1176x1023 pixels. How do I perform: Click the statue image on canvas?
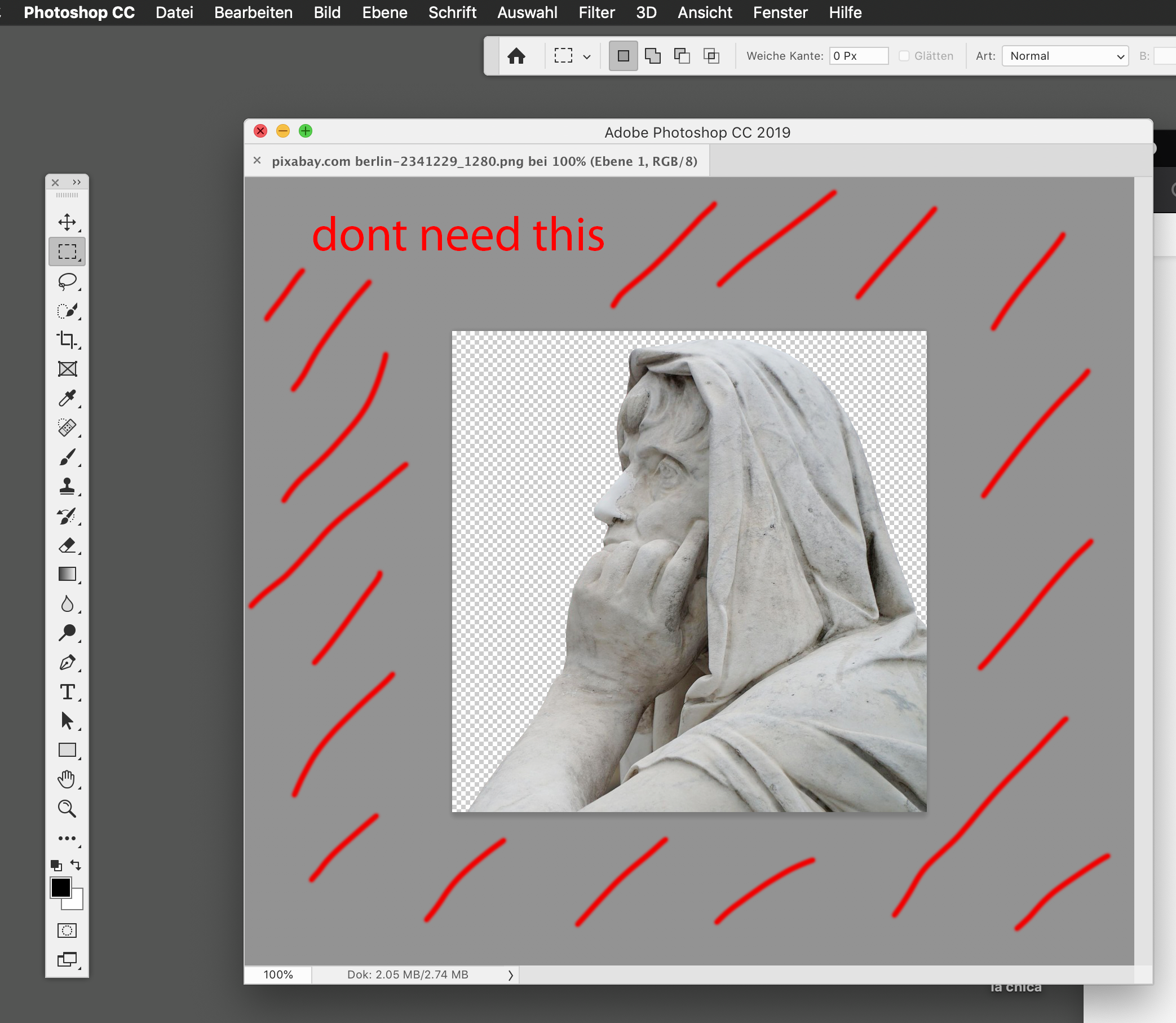[689, 571]
